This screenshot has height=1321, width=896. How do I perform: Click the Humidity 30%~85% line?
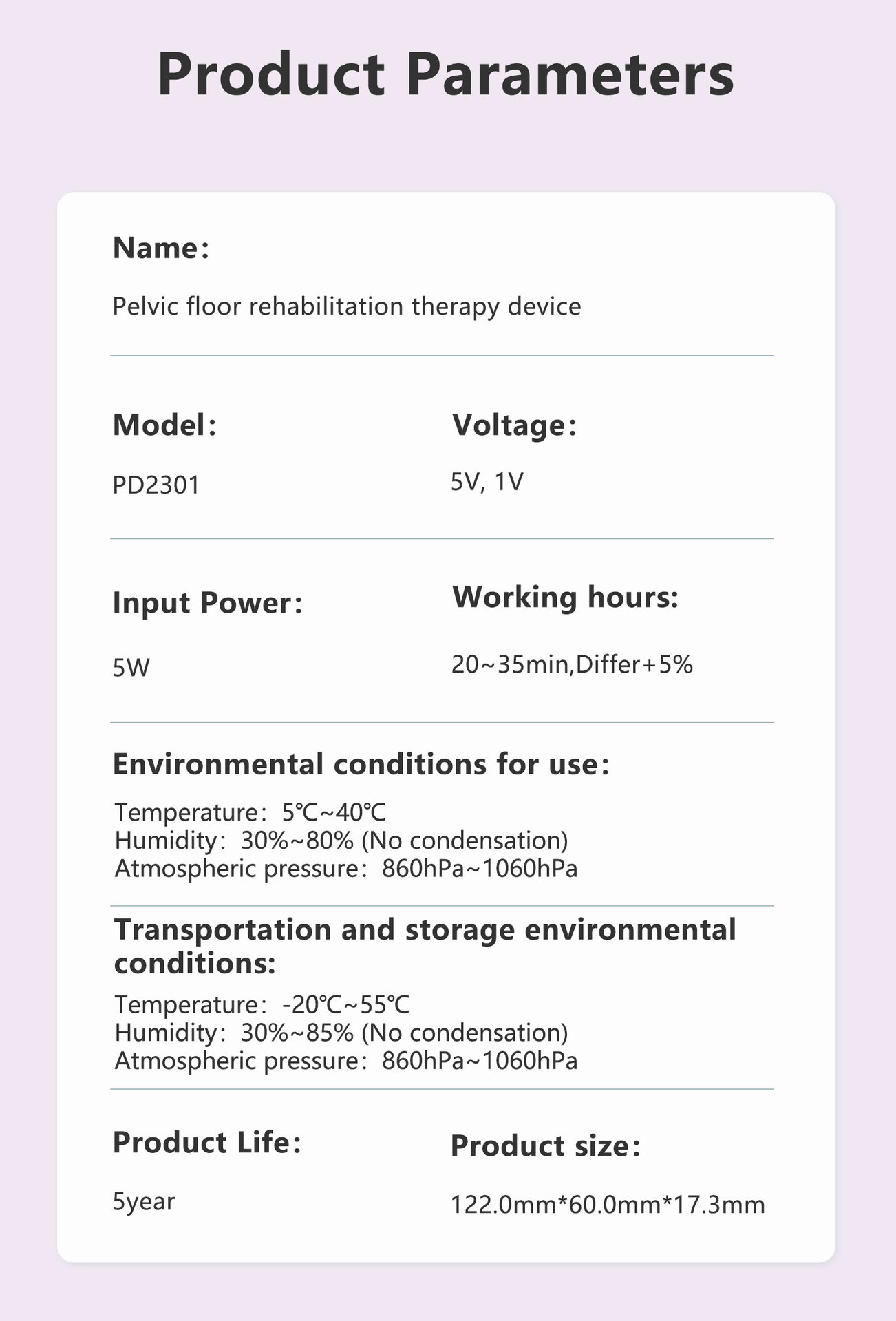point(341,1033)
